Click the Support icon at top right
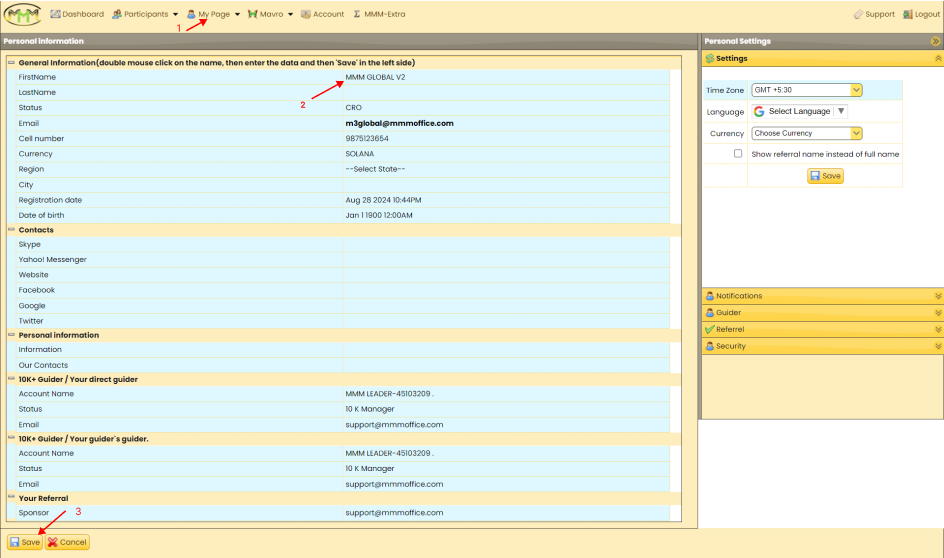The image size is (944, 558). [858, 14]
